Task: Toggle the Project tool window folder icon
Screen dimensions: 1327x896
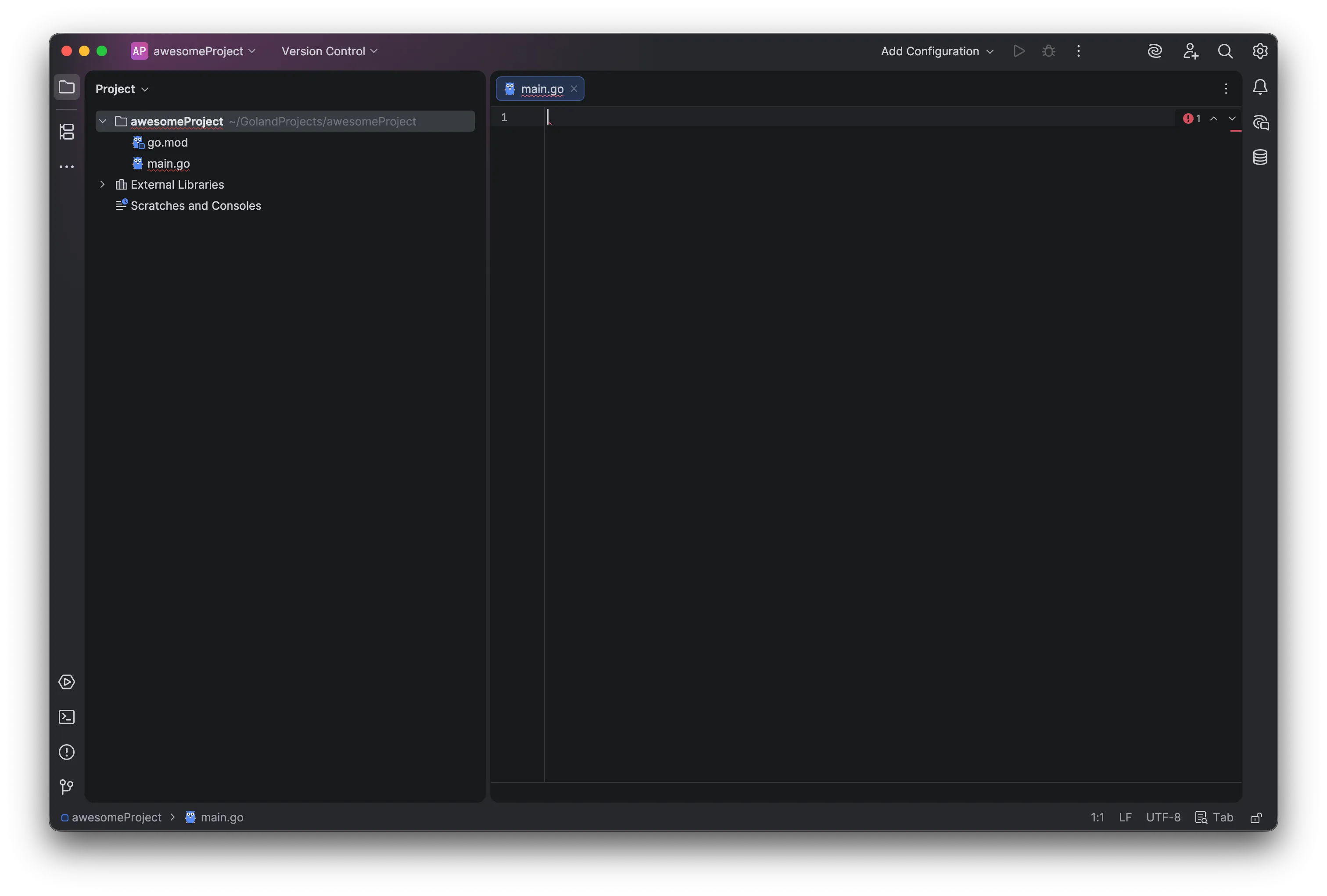Action: (67, 87)
